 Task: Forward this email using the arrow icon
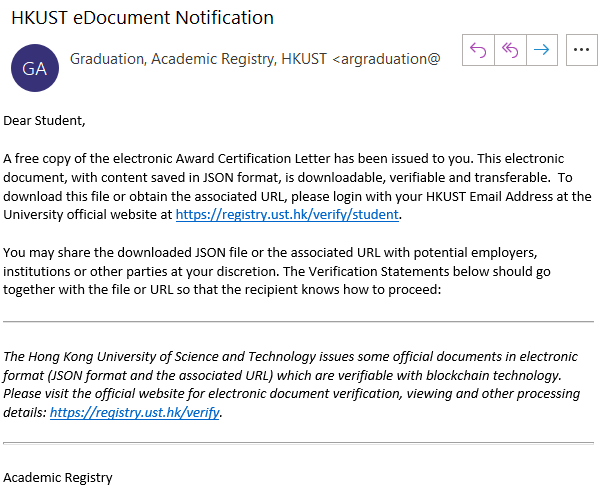[x=542, y=50]
